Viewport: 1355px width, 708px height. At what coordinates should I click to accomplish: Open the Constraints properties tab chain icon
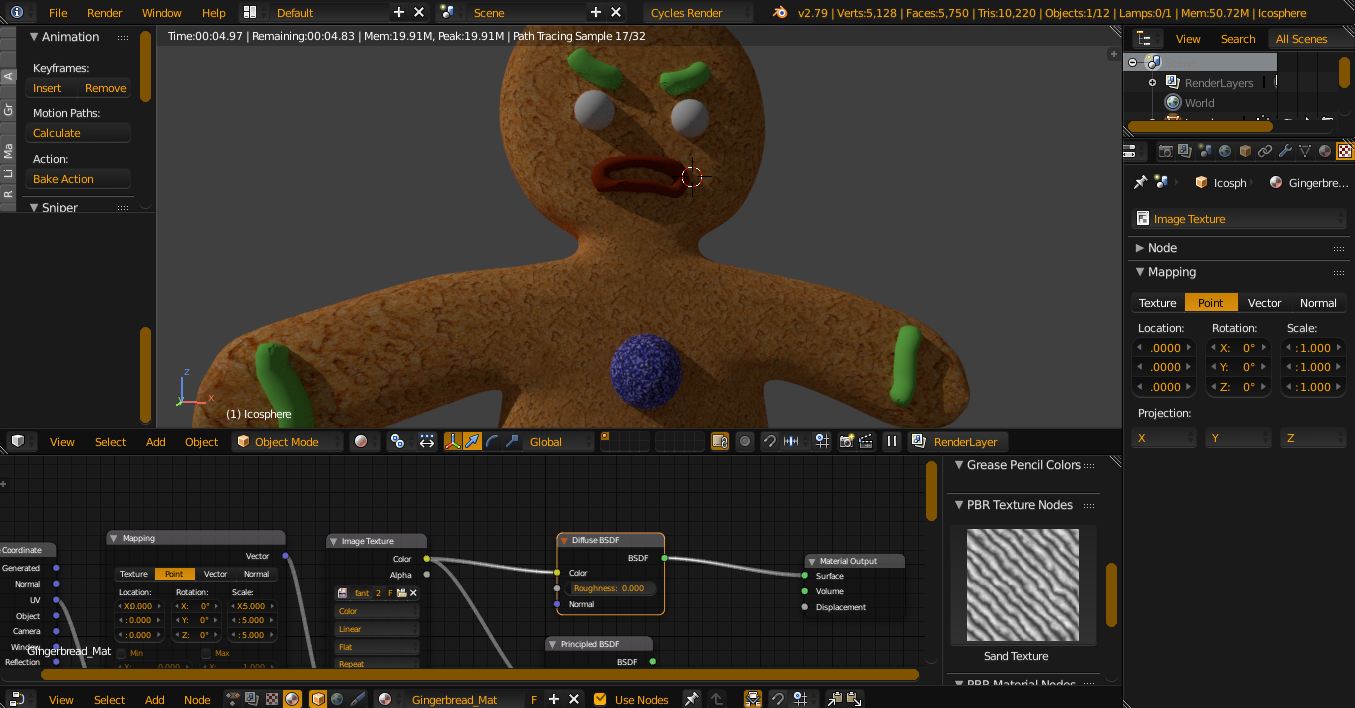[1265, 151]
